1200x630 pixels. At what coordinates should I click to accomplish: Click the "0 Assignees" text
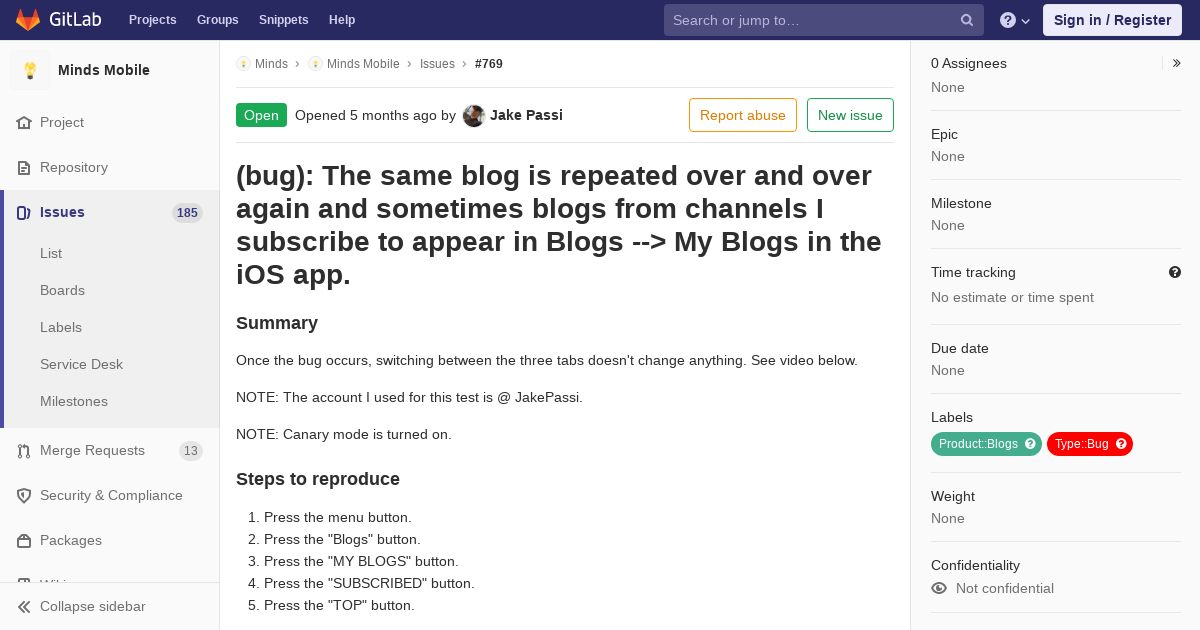coord(969,63)
